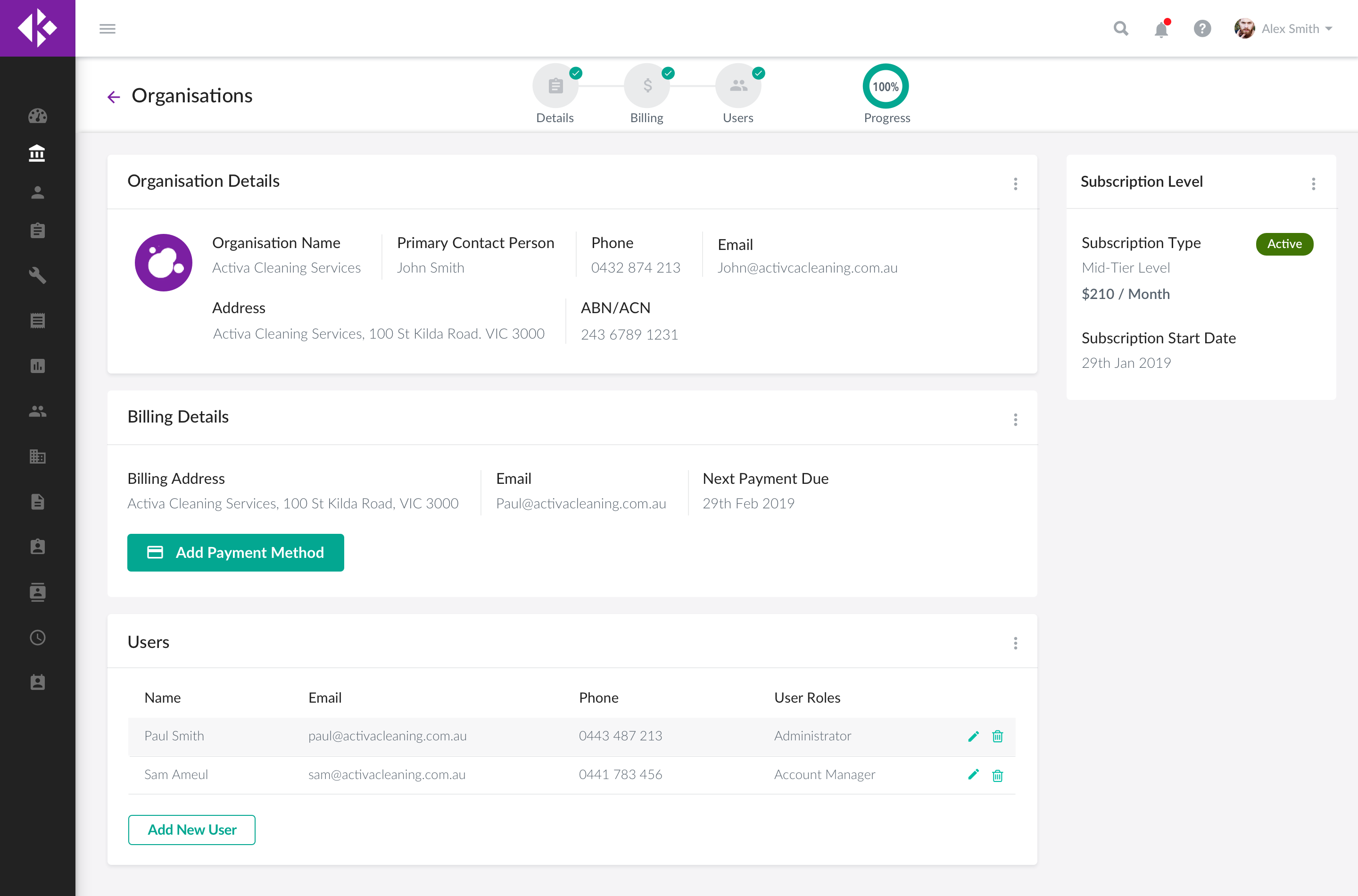The height and width of the screenshot is (896, 1358).
Task: Toggle the hamburger menu sidebar
Action: point(108,29)
